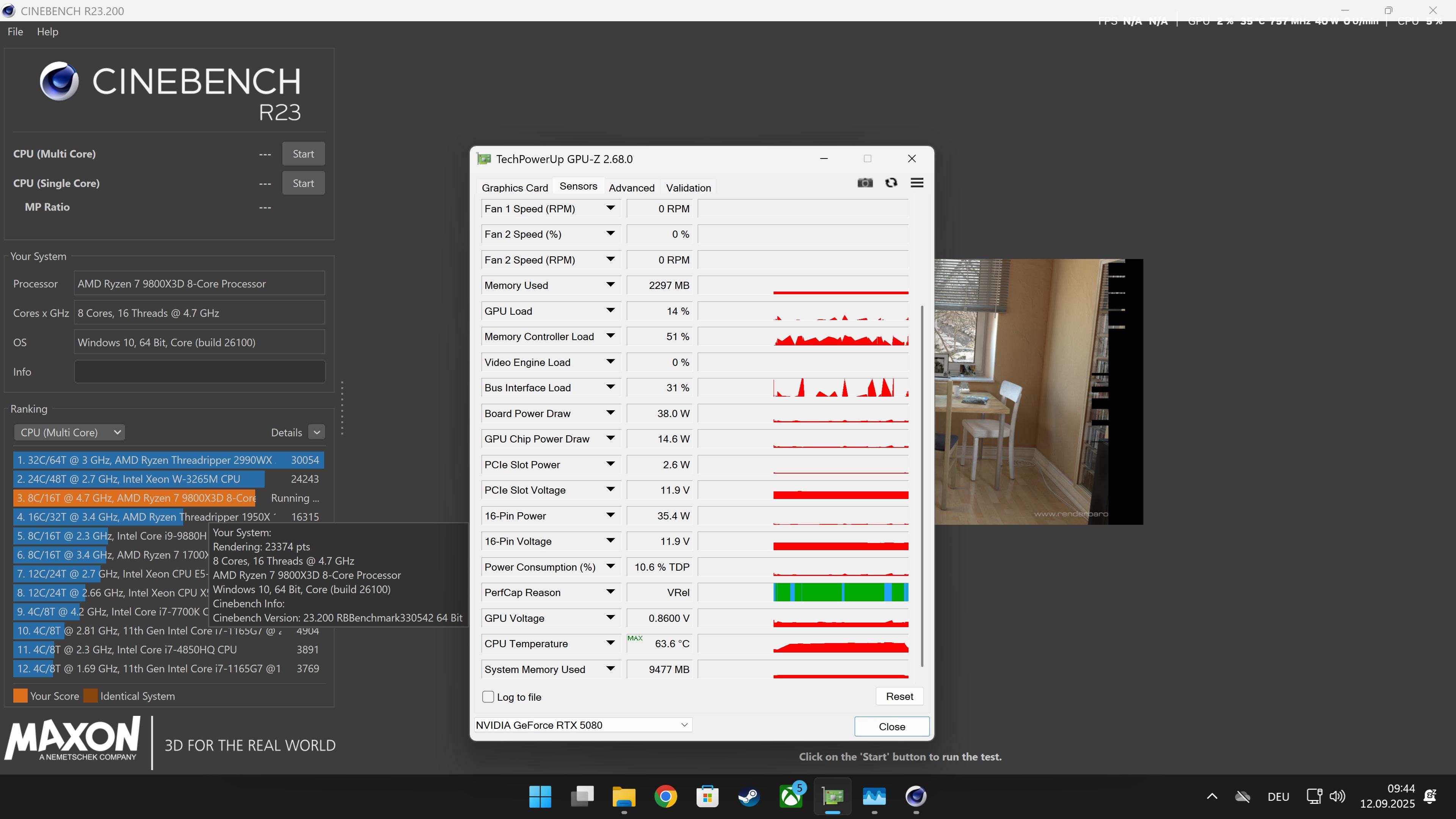Open Steam from the taskbar

(749, 797)
